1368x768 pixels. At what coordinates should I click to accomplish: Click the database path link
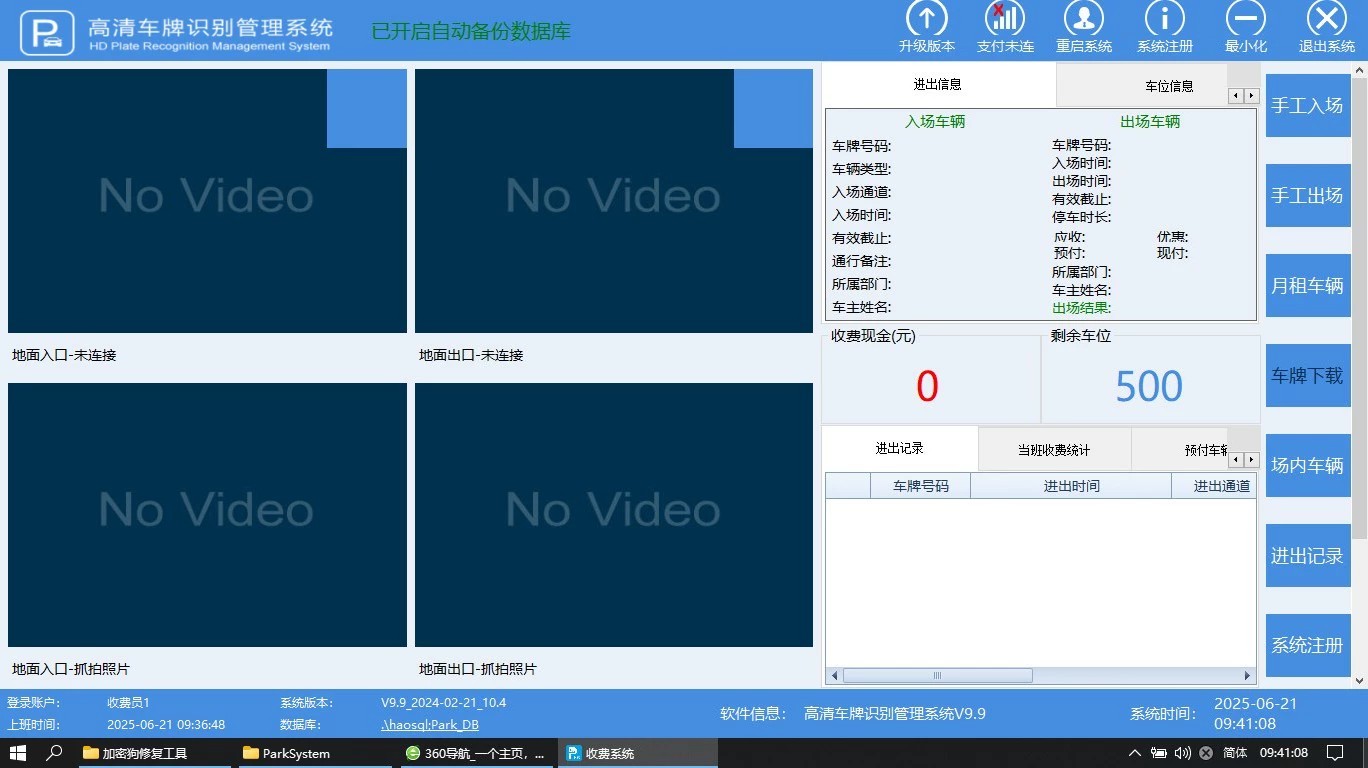pyautogui.click(x=430, y=725)
